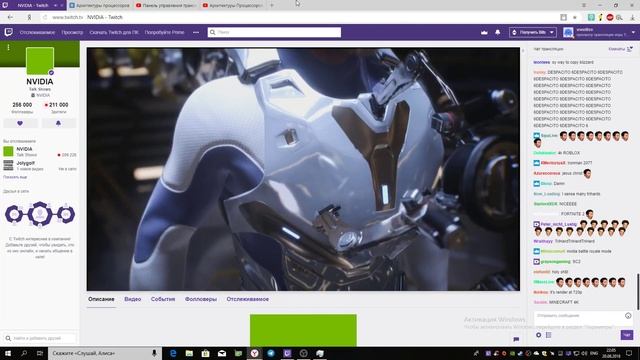
Task: Open the Просмотр nav link
Action: tap(72, 32)
